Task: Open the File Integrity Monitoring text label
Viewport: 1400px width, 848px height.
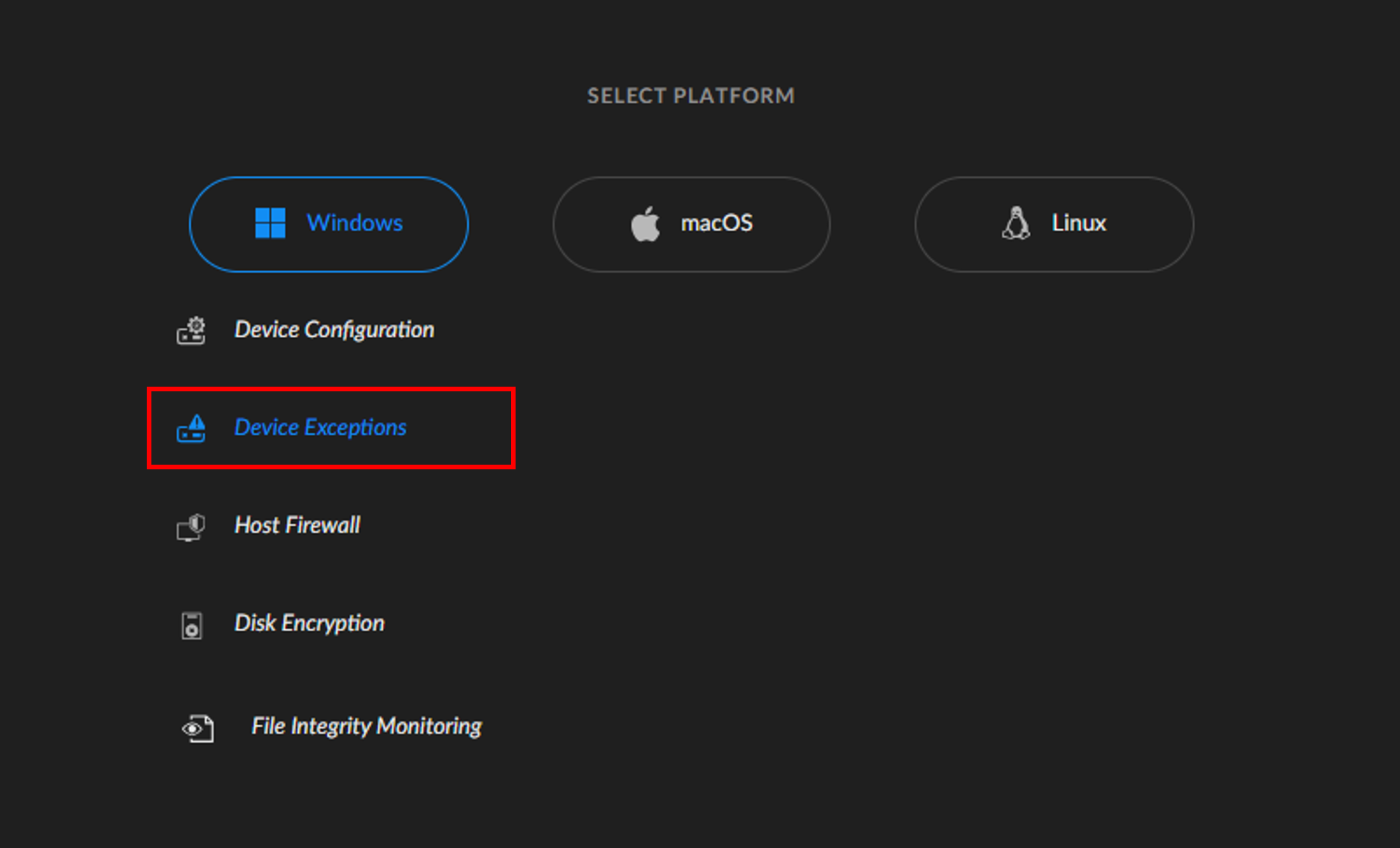Action: (366, 726)
